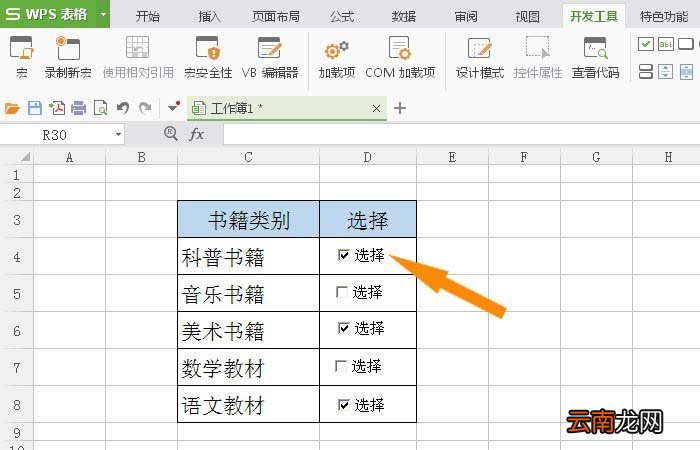Click the fx Insert Function button
The width and height of the screenshot is (700, 450).
(196, 133)
